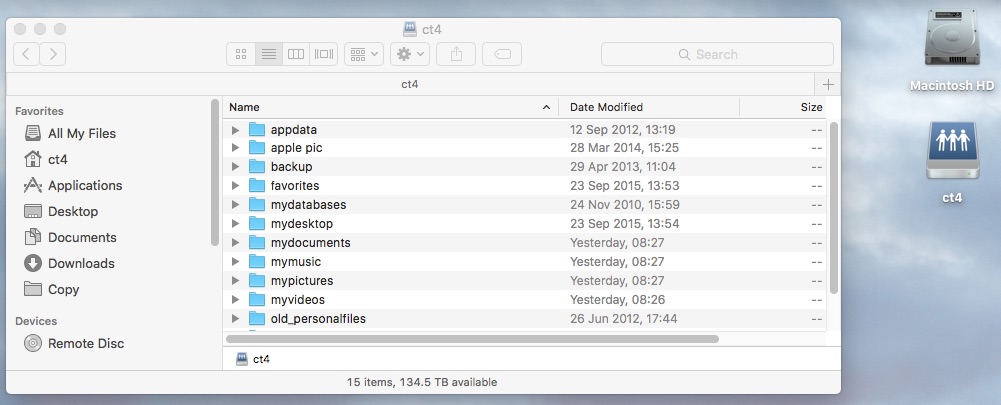Viewport: 1001px width, 405px height.
Task: Select the ct4 tab
Action: [x=410, y=84]
